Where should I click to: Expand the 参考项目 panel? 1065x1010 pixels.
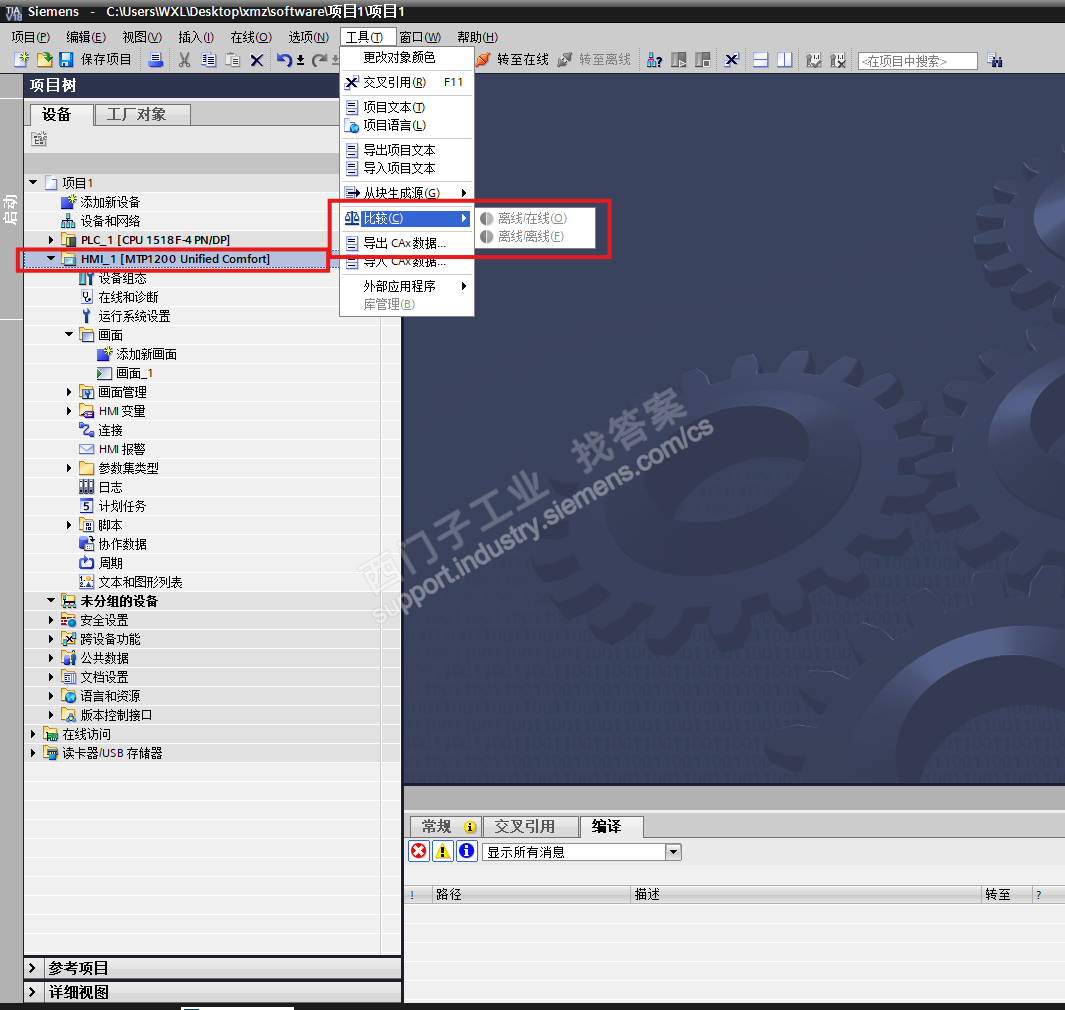tap(32, 967)
